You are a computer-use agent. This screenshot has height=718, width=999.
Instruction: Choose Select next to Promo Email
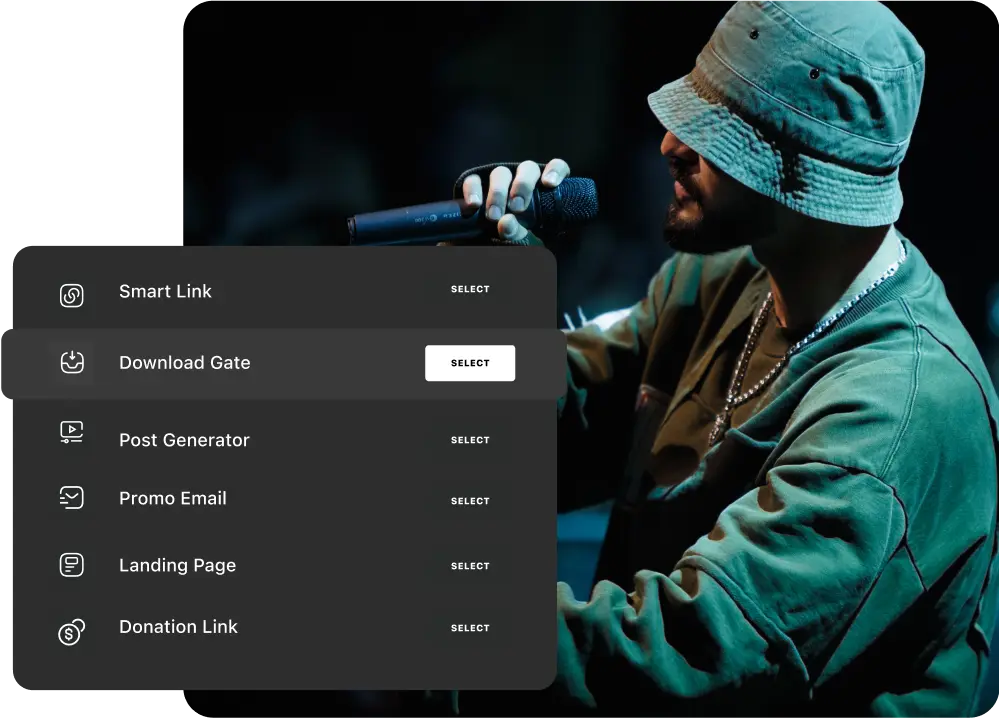pos(470,501)
